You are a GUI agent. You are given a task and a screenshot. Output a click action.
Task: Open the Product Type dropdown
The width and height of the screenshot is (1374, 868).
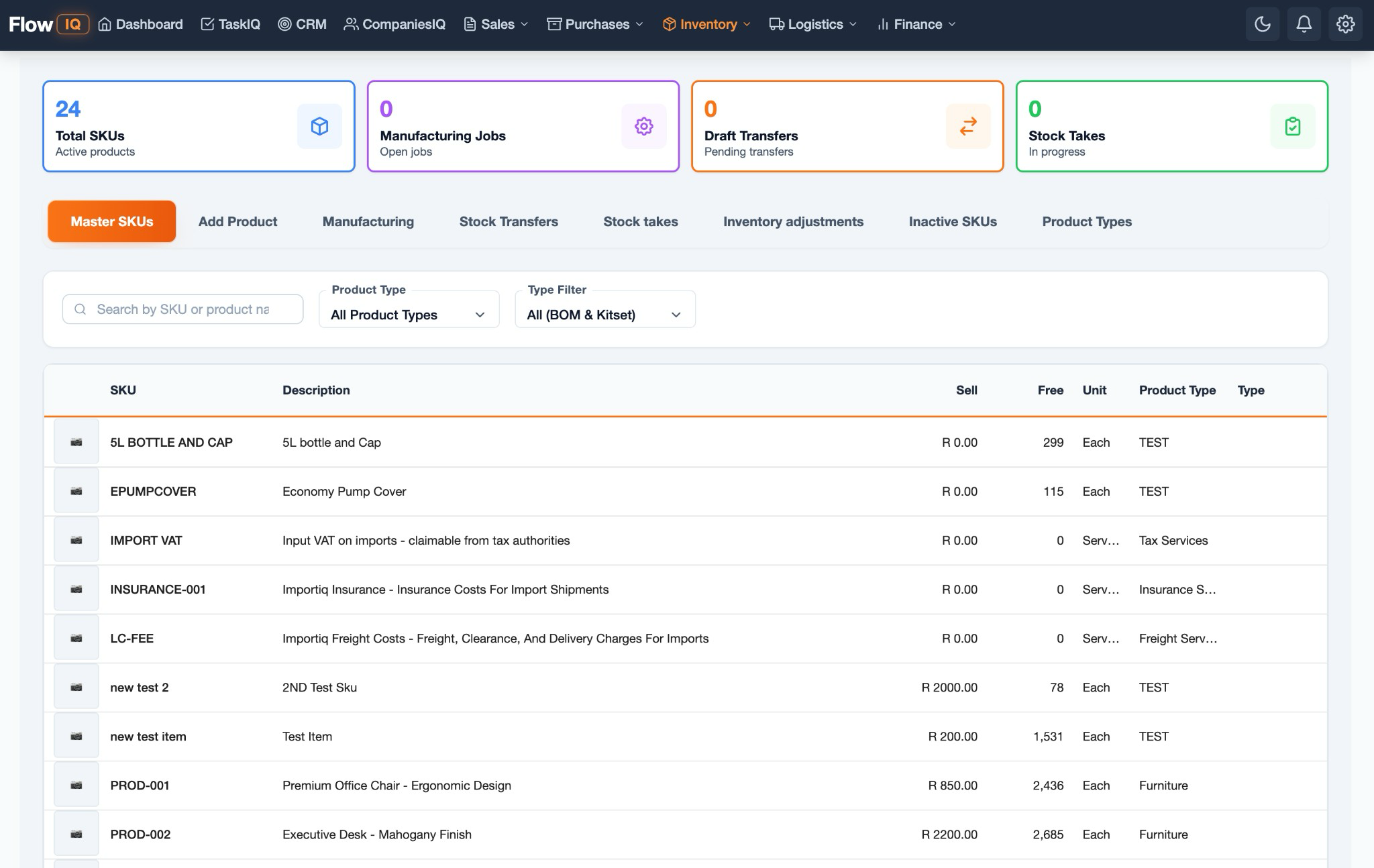(409, 313)
